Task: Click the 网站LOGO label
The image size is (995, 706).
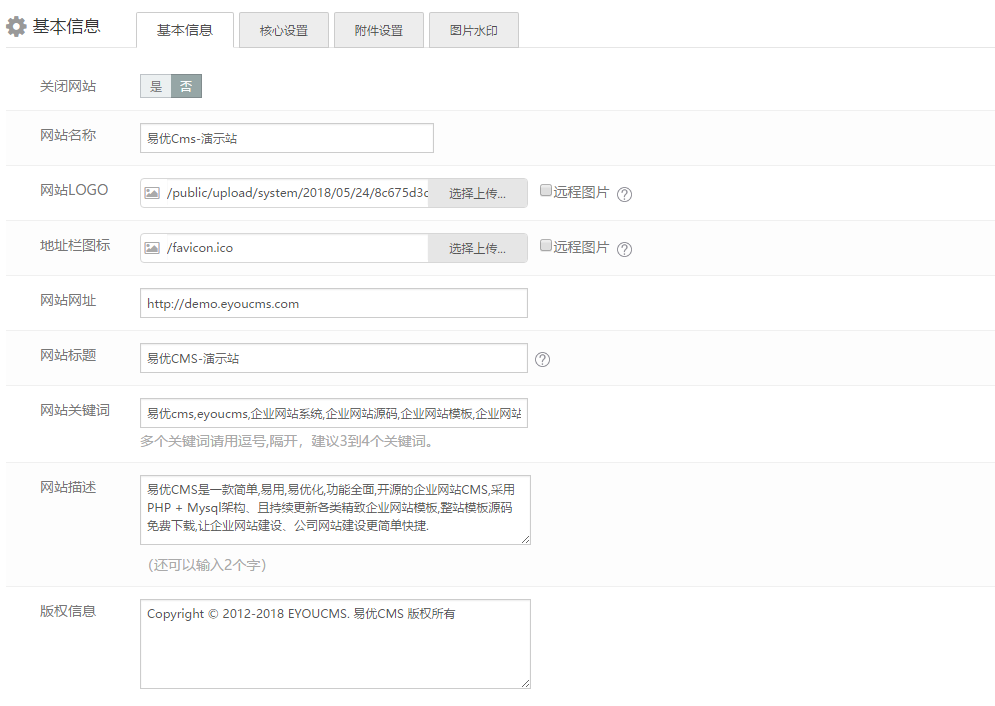Action: [x=74, y=190]
